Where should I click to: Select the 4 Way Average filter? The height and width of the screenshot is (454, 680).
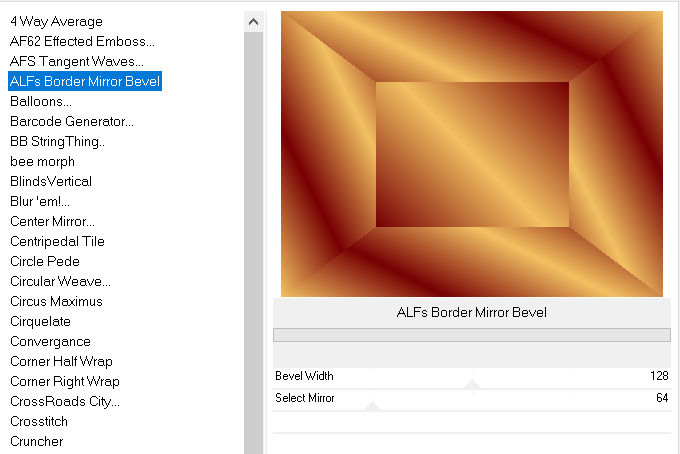point(56,21)
